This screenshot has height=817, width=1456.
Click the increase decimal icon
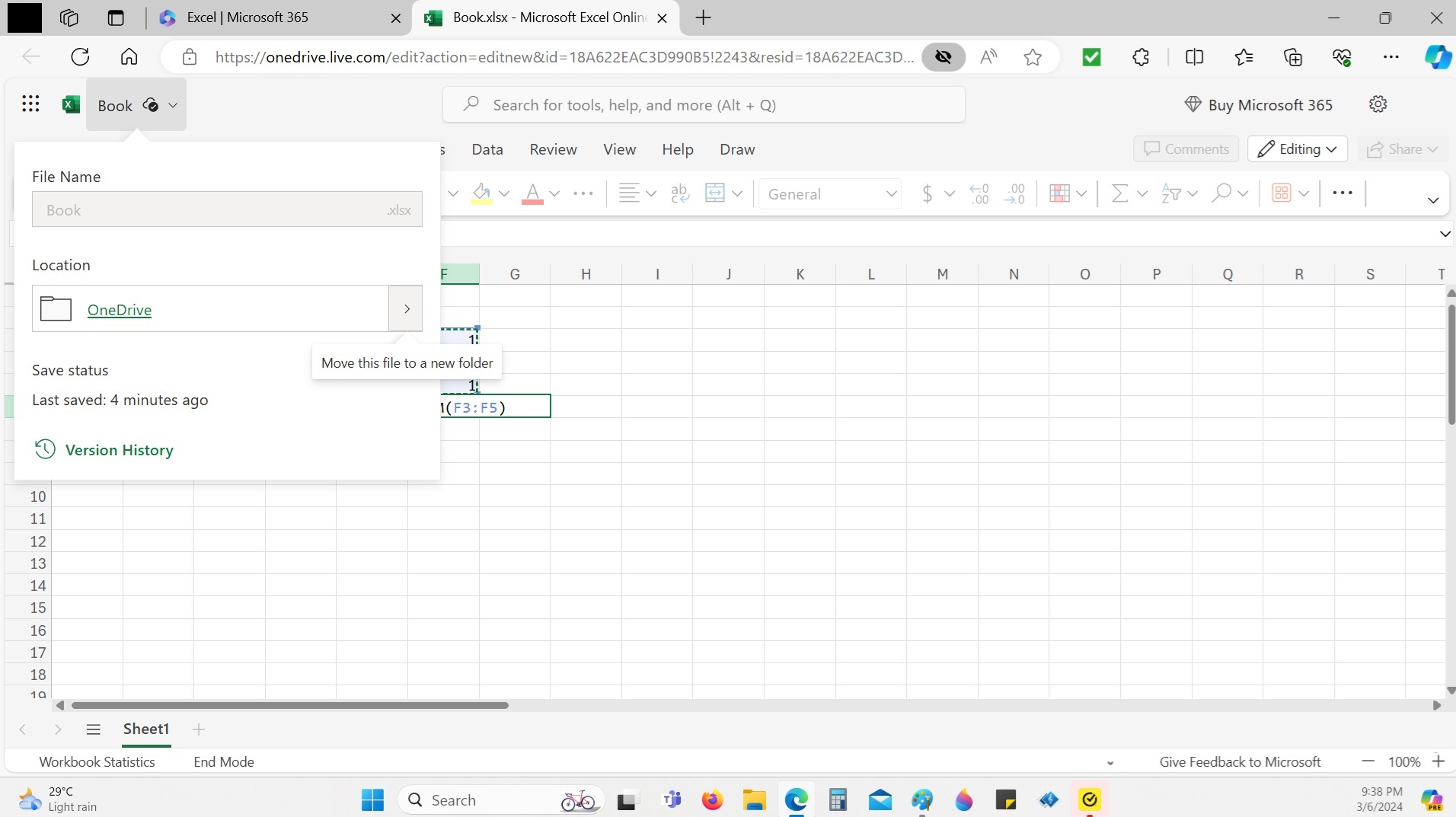[x=979, y=193]
